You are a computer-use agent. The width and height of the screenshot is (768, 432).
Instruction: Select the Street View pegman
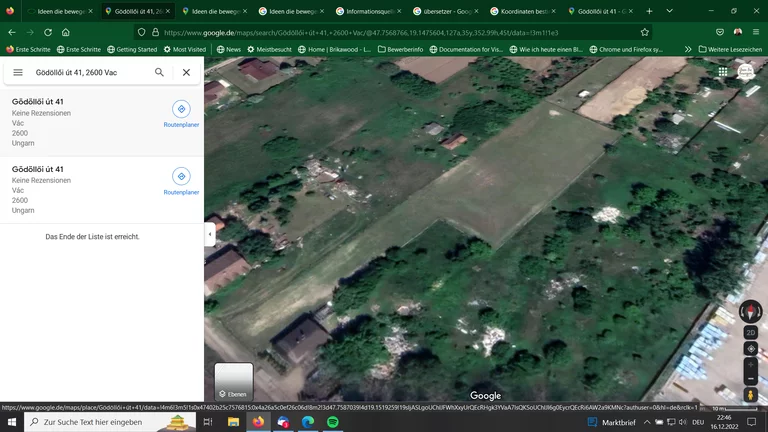(750, 395)
